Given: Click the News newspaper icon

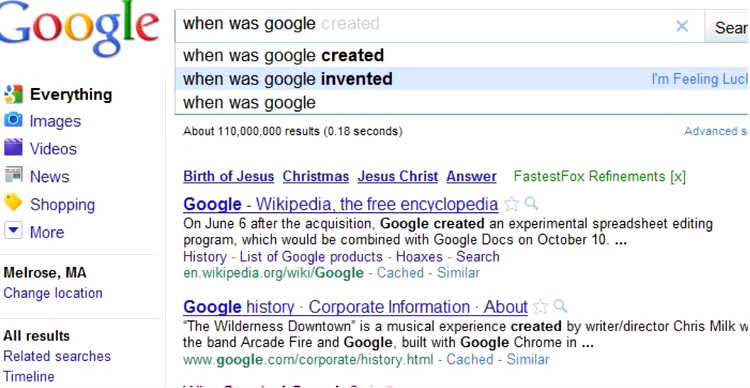Looking at the screenshot, I should 13,175.
